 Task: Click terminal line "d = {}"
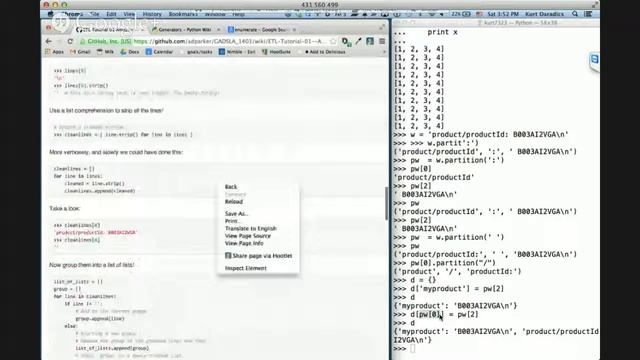pyautogui.click(x=423, y=280)
